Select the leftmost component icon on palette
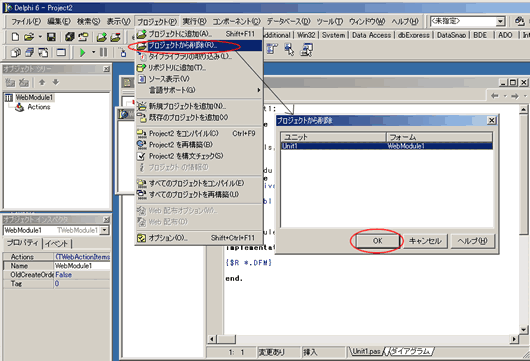 pyautogui.click(x=272, y=49)
